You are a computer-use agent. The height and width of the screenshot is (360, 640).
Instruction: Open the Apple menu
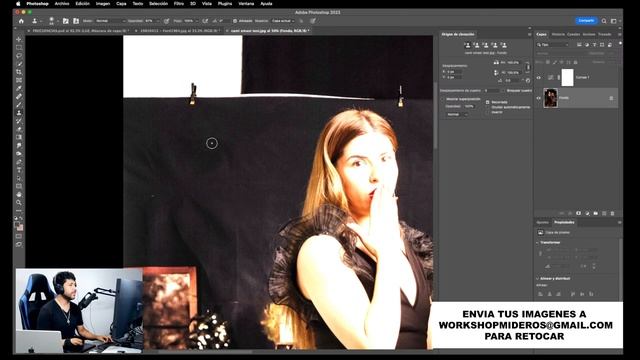click(x=18, y=4)
